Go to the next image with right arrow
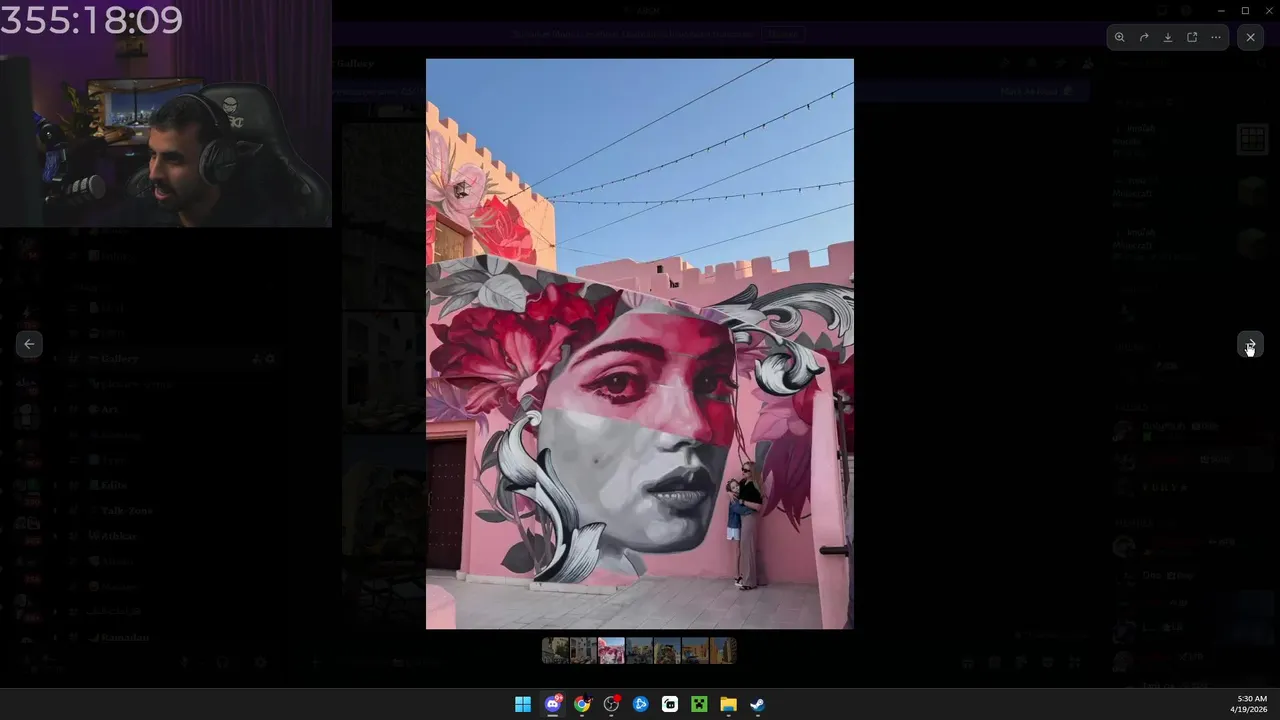The height and width of the screenshot is (720, 1280). [1250, 344]
